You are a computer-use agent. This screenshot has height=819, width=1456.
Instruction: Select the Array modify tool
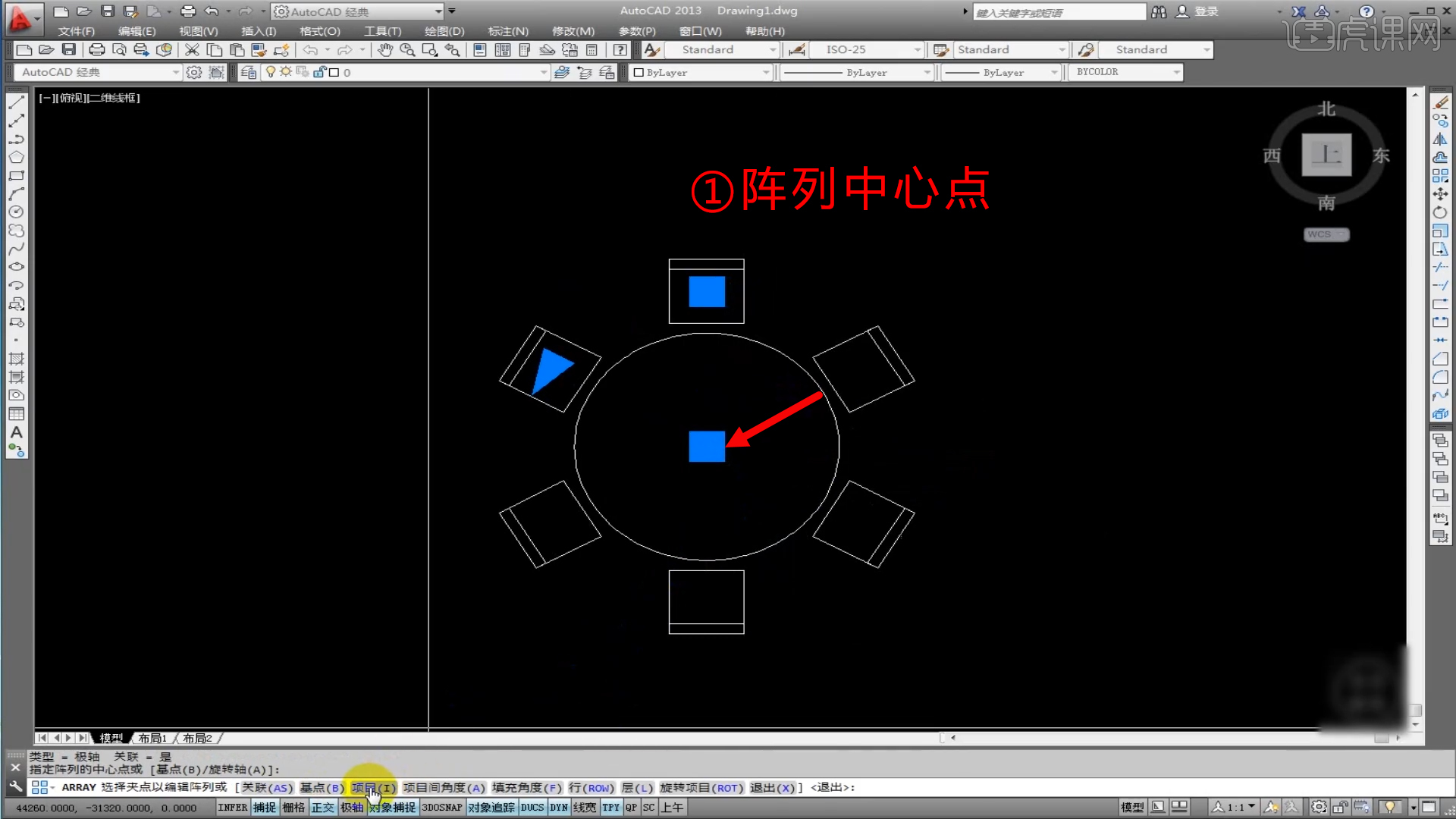coord(1440,176)
